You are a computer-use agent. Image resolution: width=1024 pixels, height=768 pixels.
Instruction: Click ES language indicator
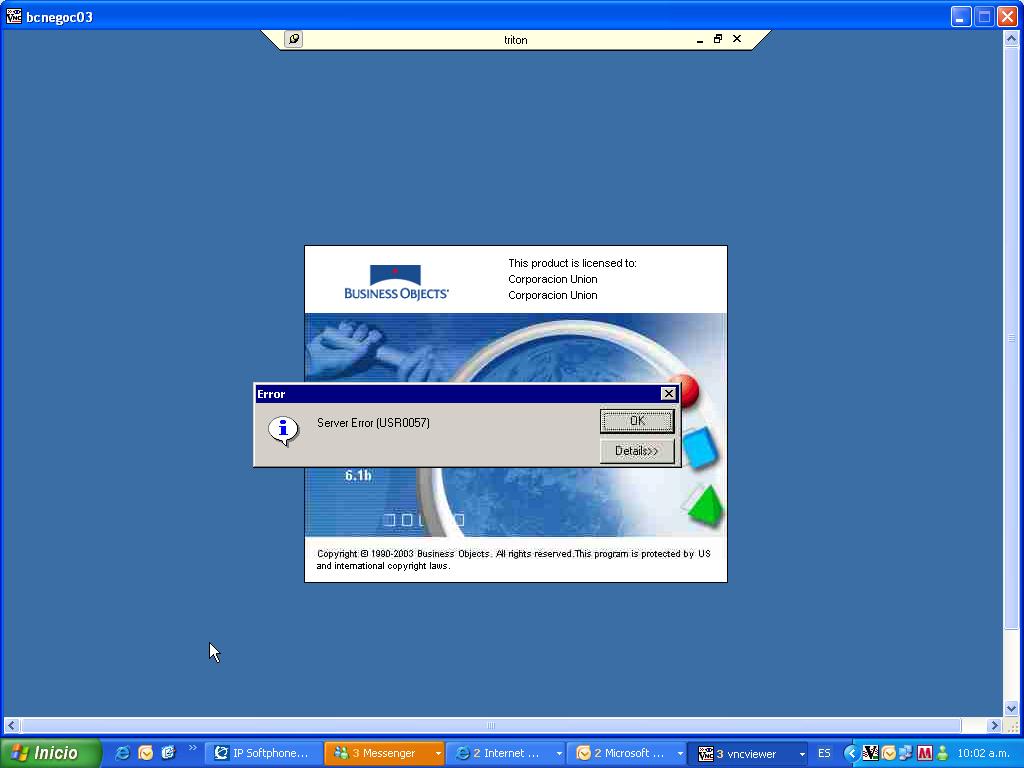824,754
